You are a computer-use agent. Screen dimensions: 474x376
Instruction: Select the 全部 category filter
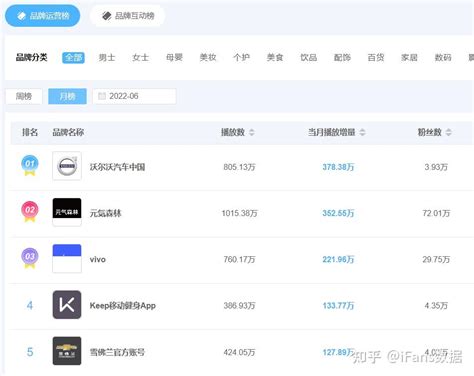coord(73,58)
